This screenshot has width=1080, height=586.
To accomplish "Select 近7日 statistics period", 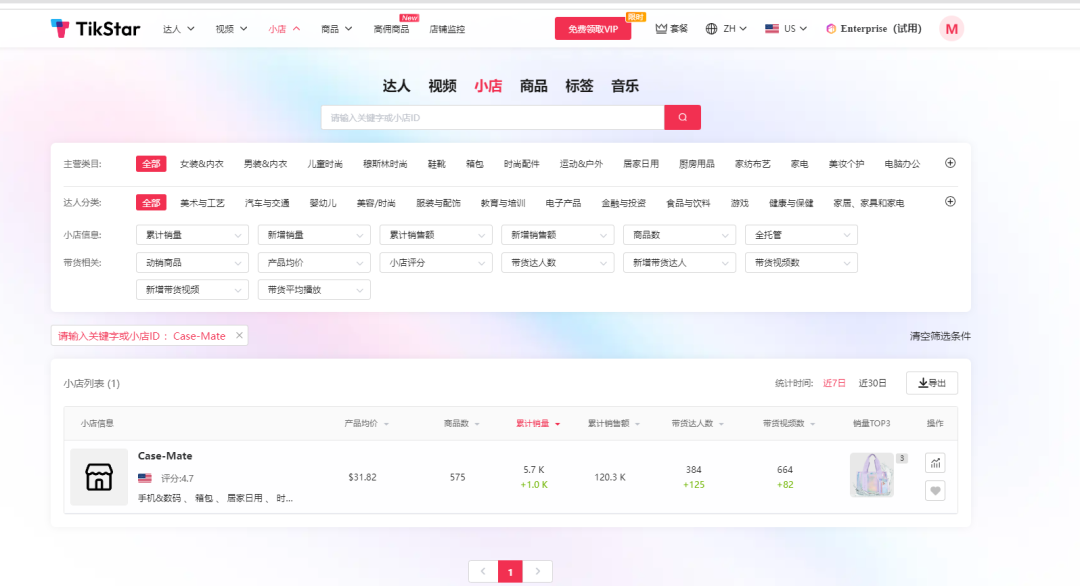I will click(834, 383).
